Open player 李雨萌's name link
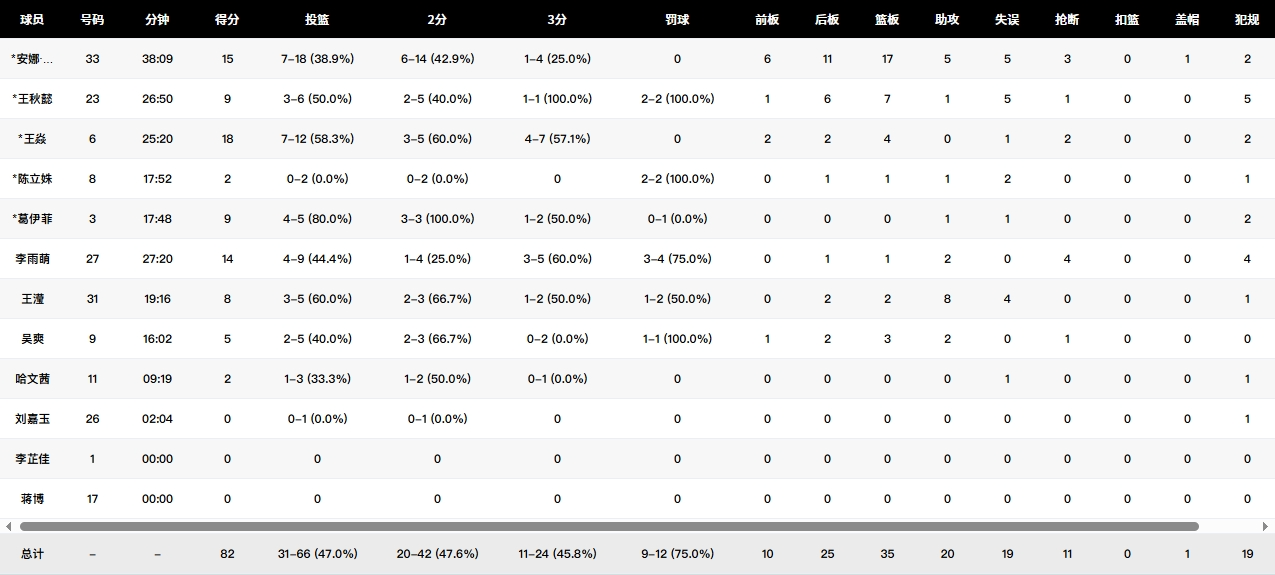Viewport: 1275px width, 575px height. point(32,259)
